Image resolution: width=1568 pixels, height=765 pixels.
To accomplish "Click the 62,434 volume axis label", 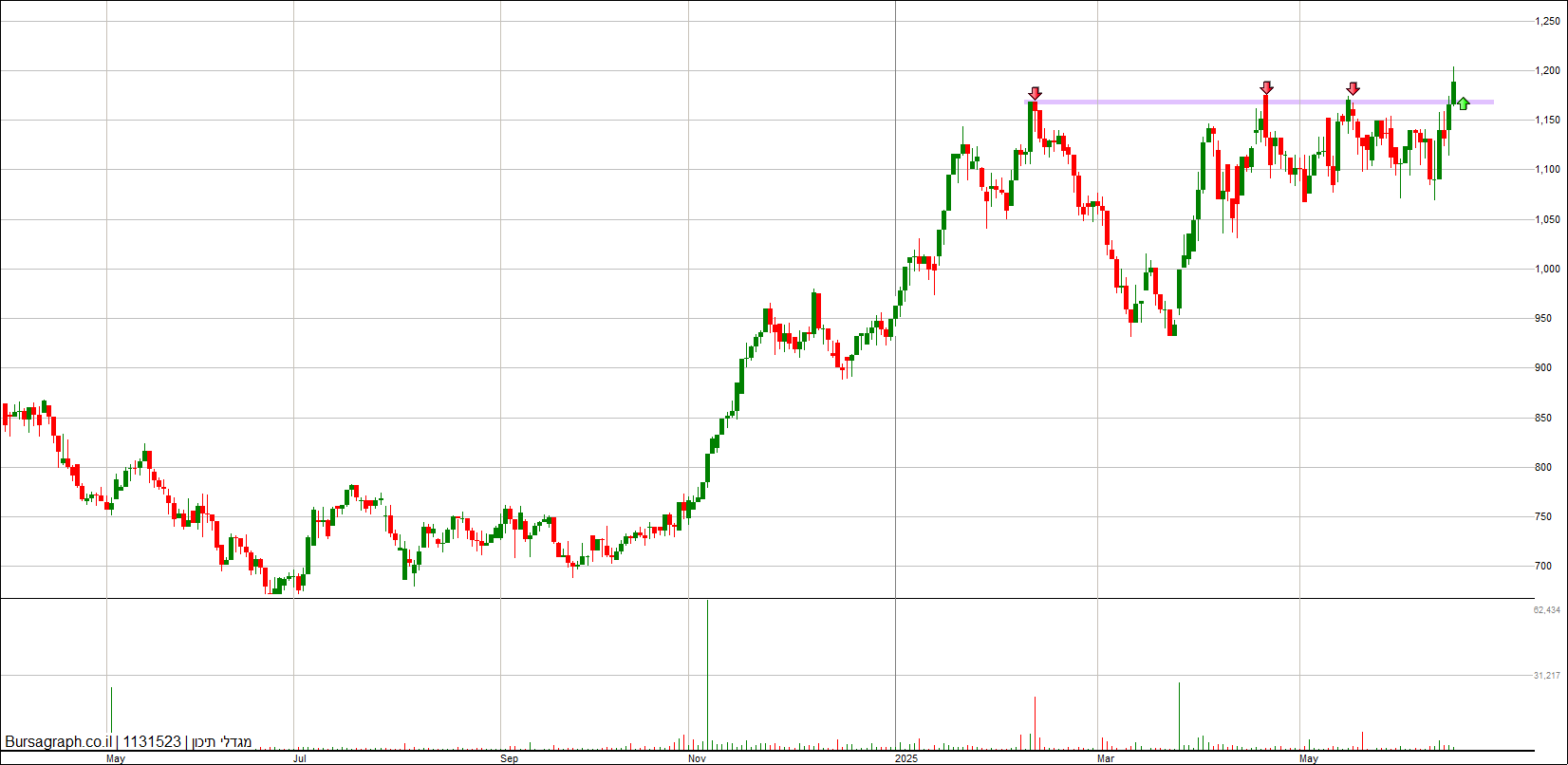I will pyautogui.click(x=1547, y=609).
